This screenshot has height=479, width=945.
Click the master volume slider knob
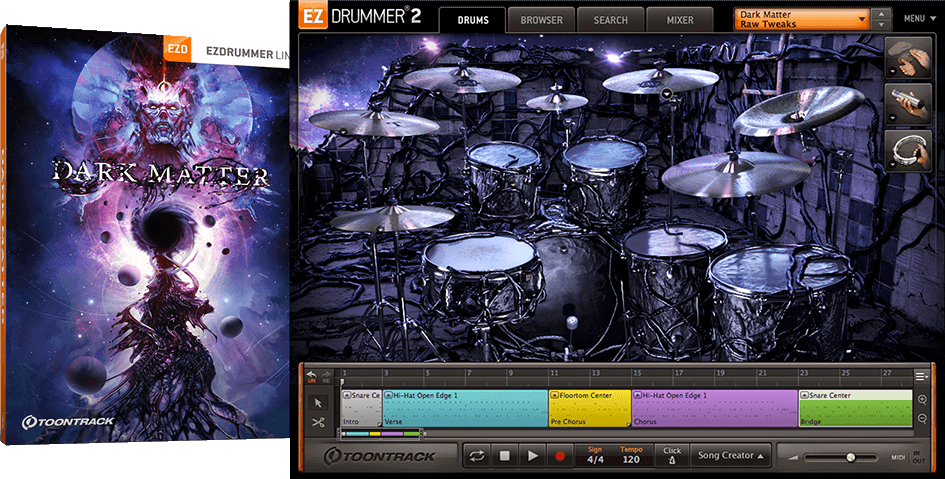[x=850, y=457]
